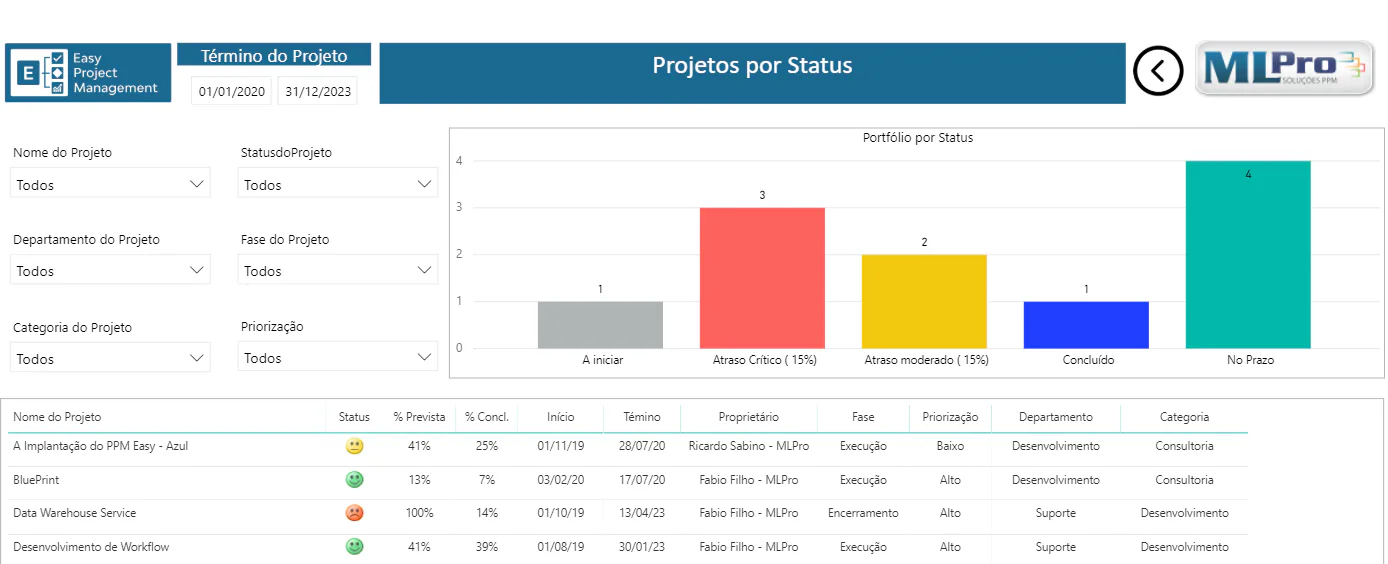Image resolution: width=1388 pixels, height=564 pixels.
Task: Sort by Proprietário column header
Action: click(x=748, y=417)
